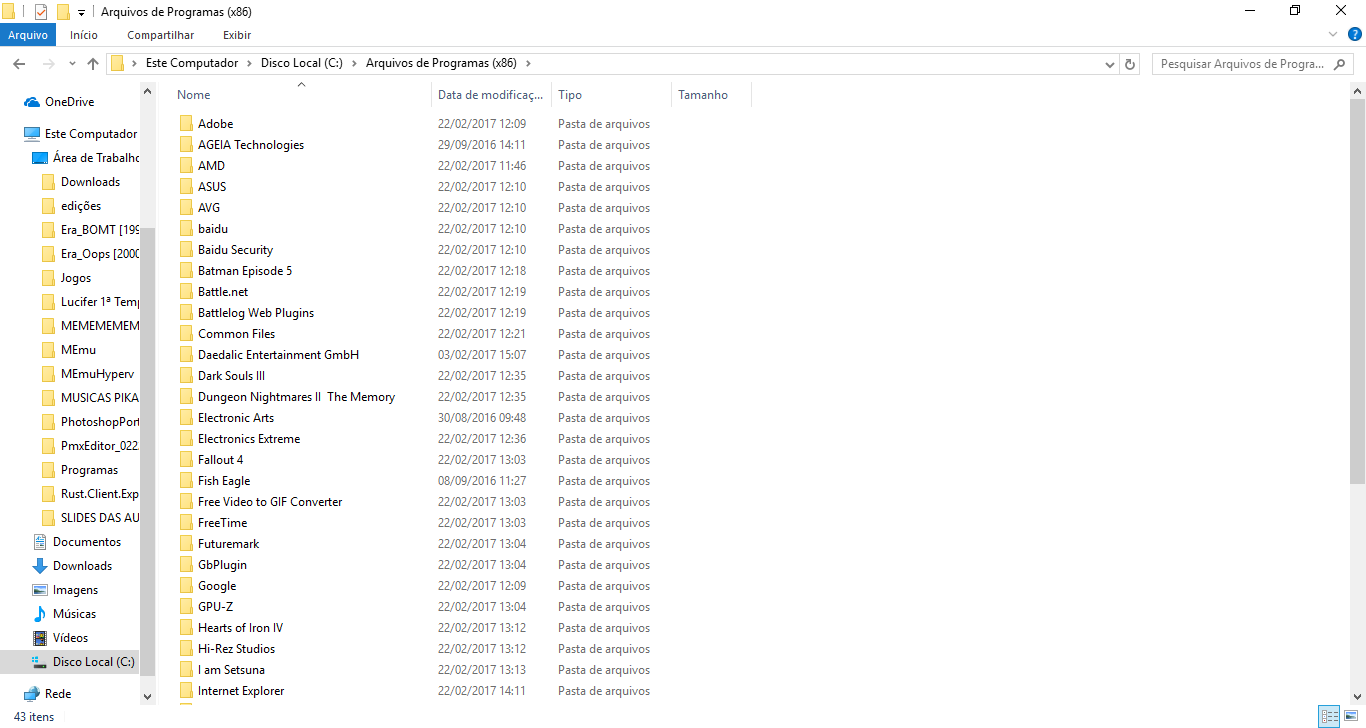Viewport: 1366px width, 728px height.
Task: Click Disco Local (C:) breadcrumb
Action: pos(302,63)
